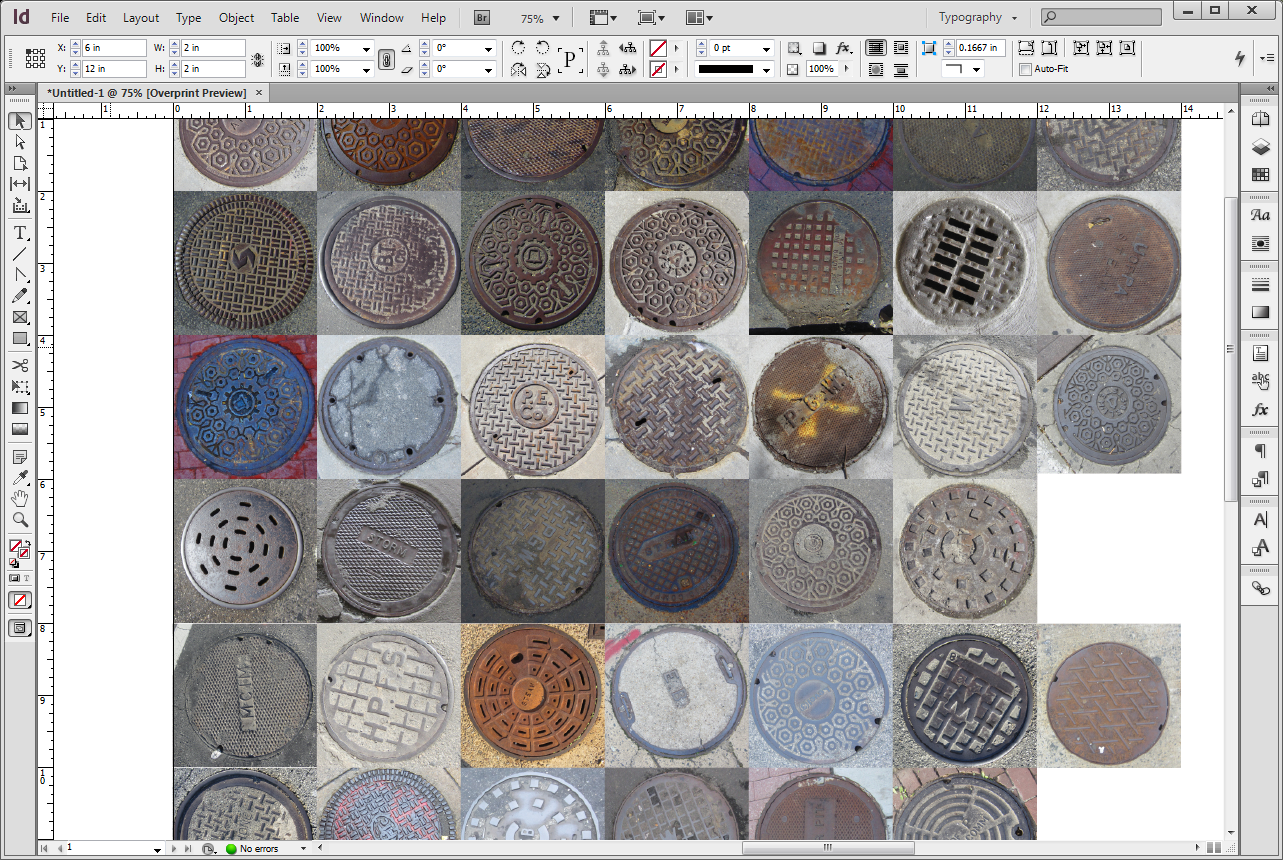Open the Typography workspace switcher
This screenshot has width=1283, height=860.
(x=977, y=18)
